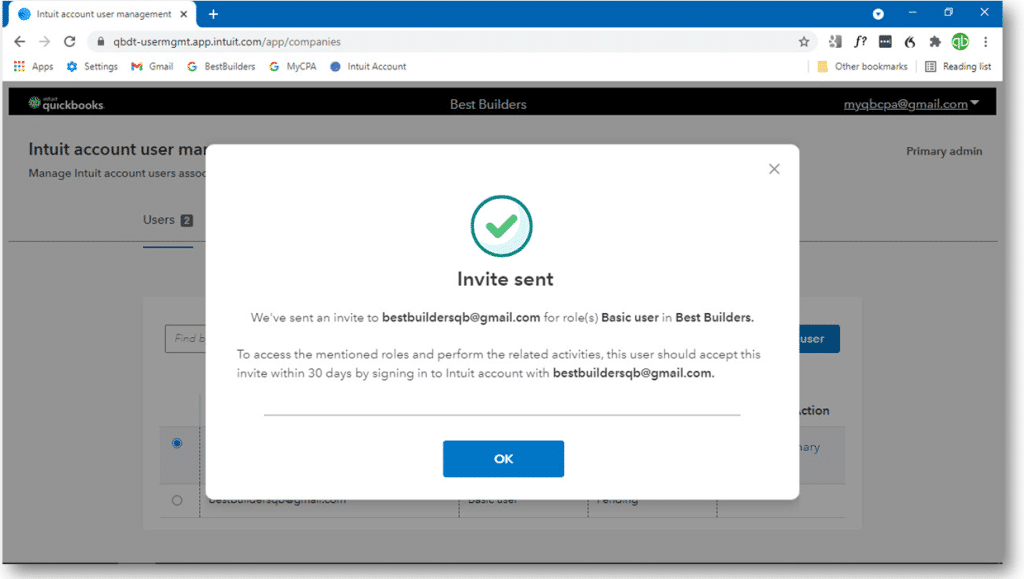Viewport: 1024px width, 579px height.
Task: Open the Reading list panel
Action: pyautogui.click(x=957, y=66)
